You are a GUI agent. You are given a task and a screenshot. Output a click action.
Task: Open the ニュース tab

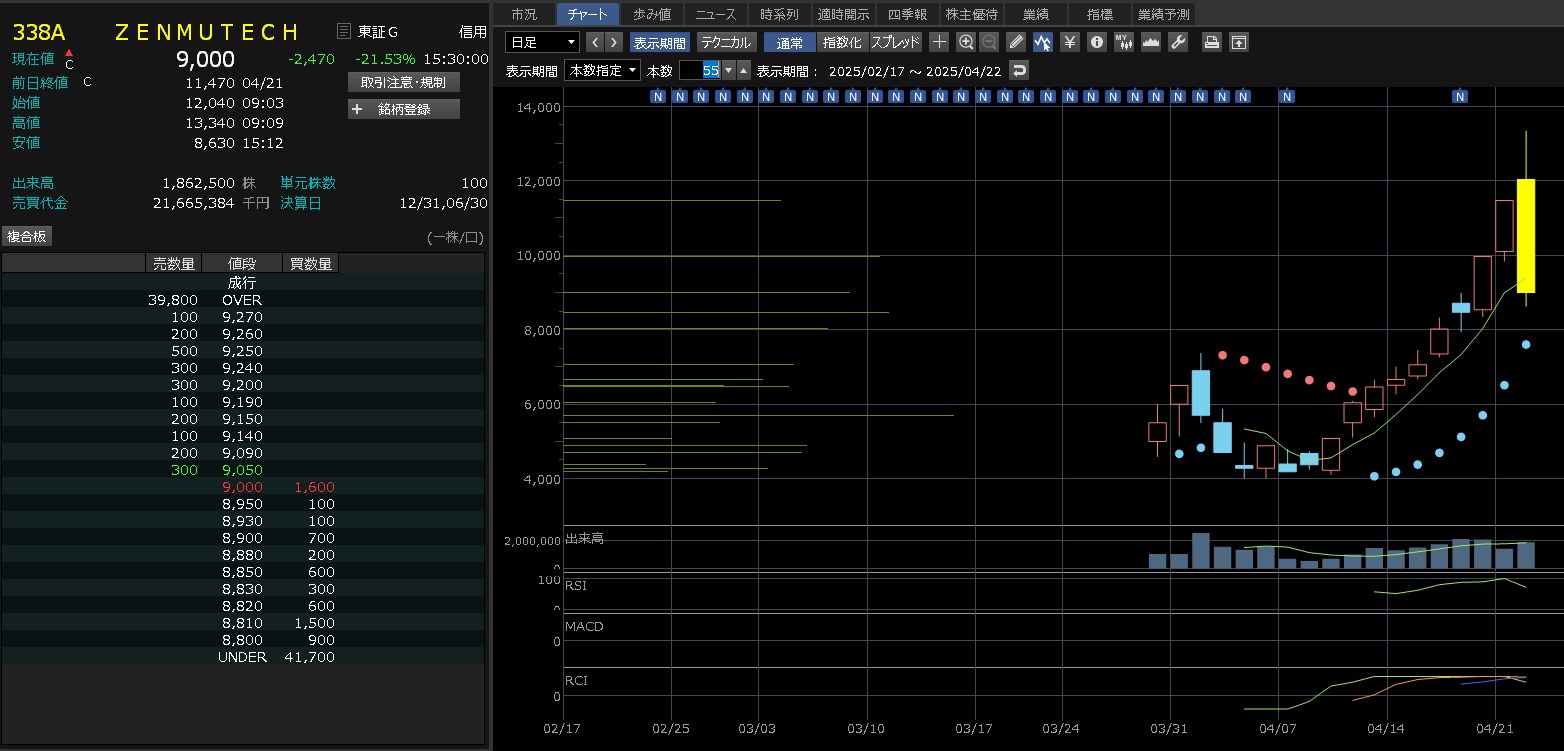pos(715,14)
